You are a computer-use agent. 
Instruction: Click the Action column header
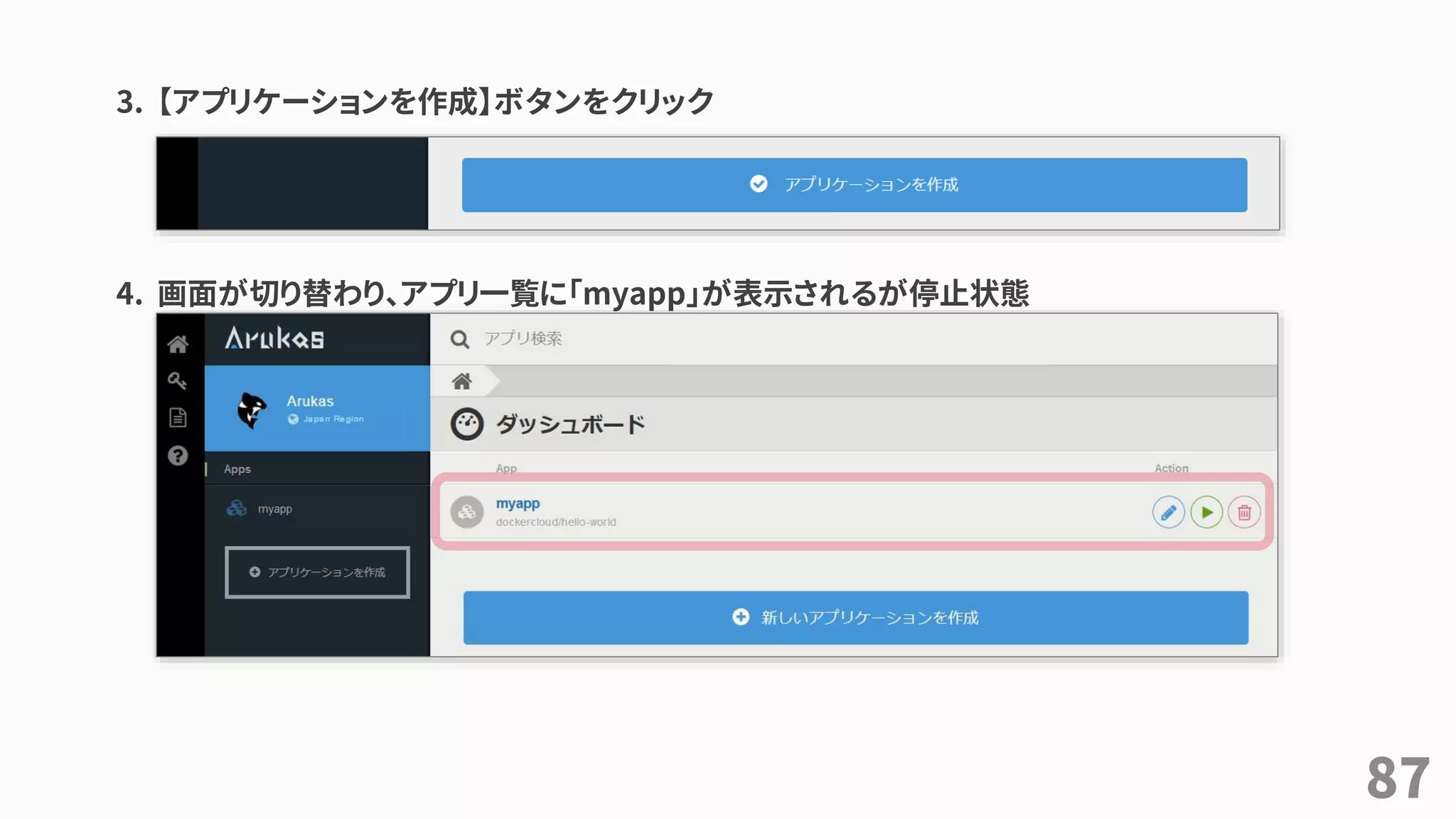[x=1172, y=469]
